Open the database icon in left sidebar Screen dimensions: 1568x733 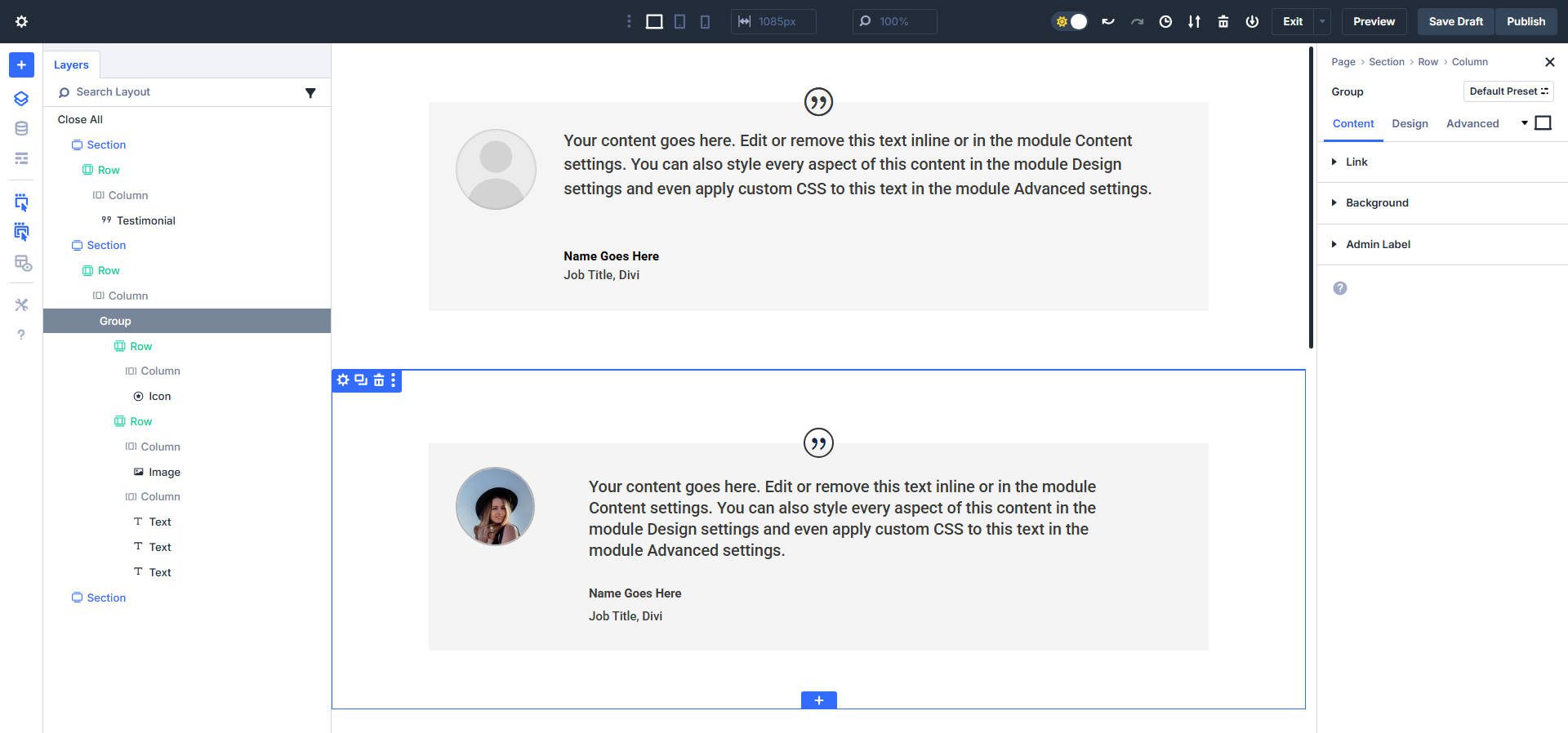tap(21, 128)
